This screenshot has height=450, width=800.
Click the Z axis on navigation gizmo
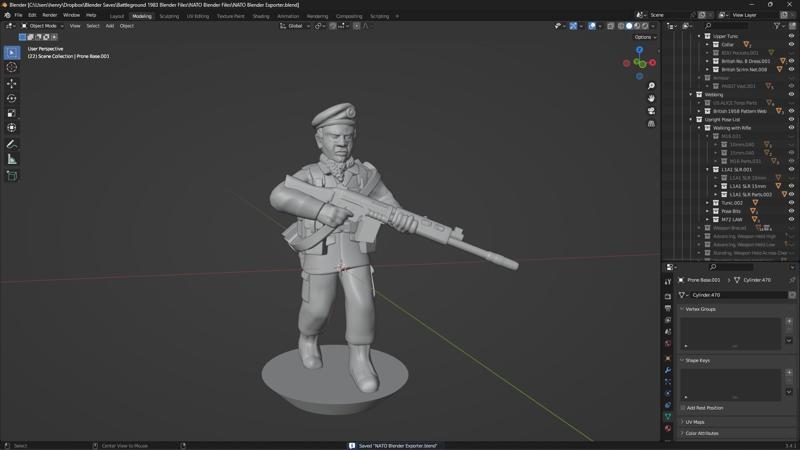click(639, 50)
